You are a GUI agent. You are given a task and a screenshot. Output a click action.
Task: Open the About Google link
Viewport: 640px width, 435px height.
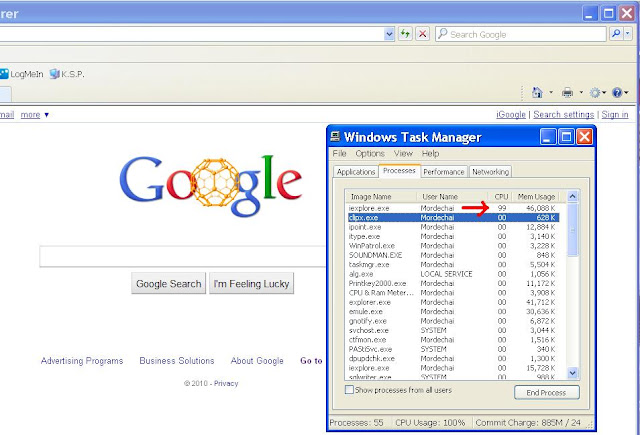[x=257, y=361]
